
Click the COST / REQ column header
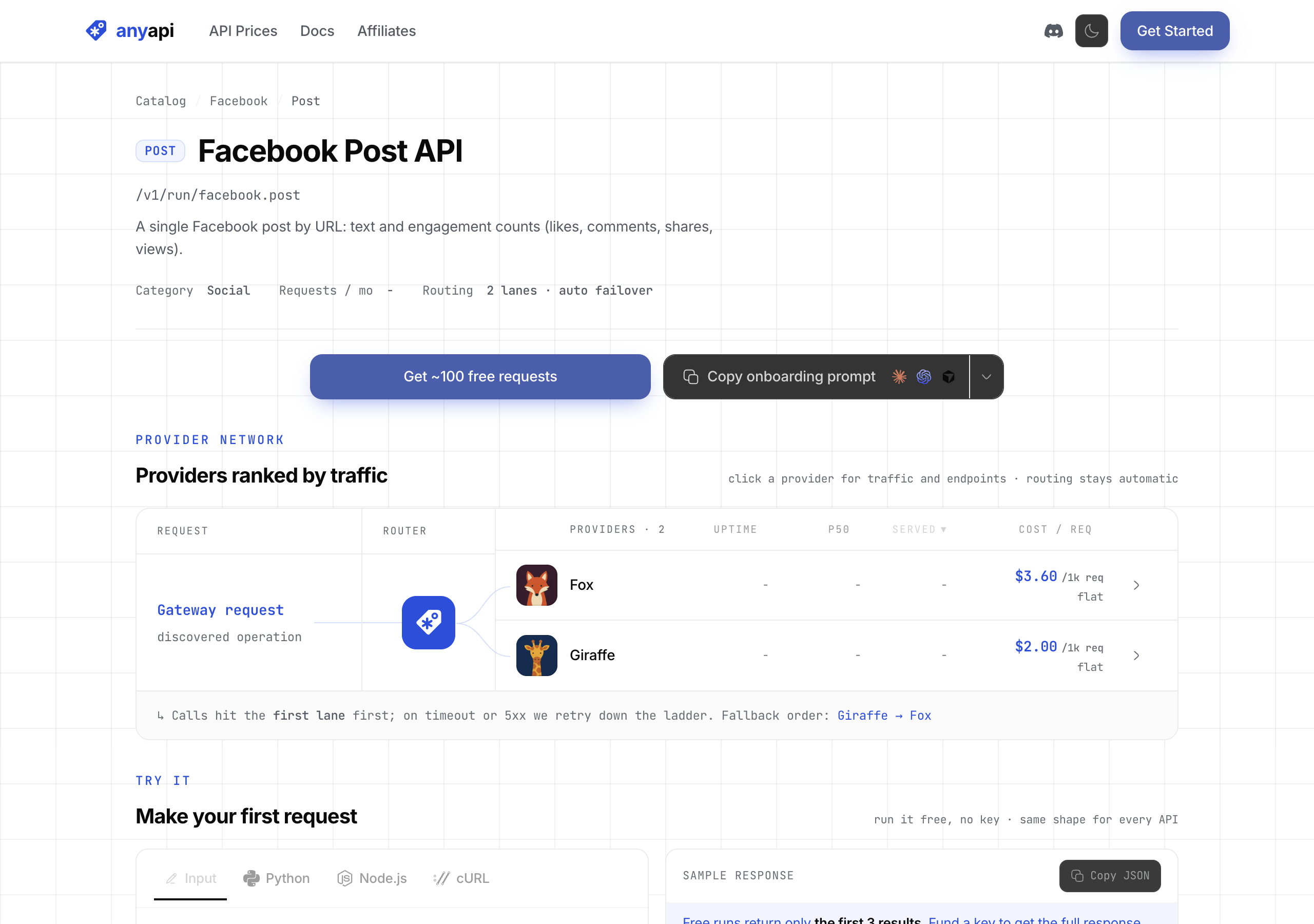[x=1055, y=530]
